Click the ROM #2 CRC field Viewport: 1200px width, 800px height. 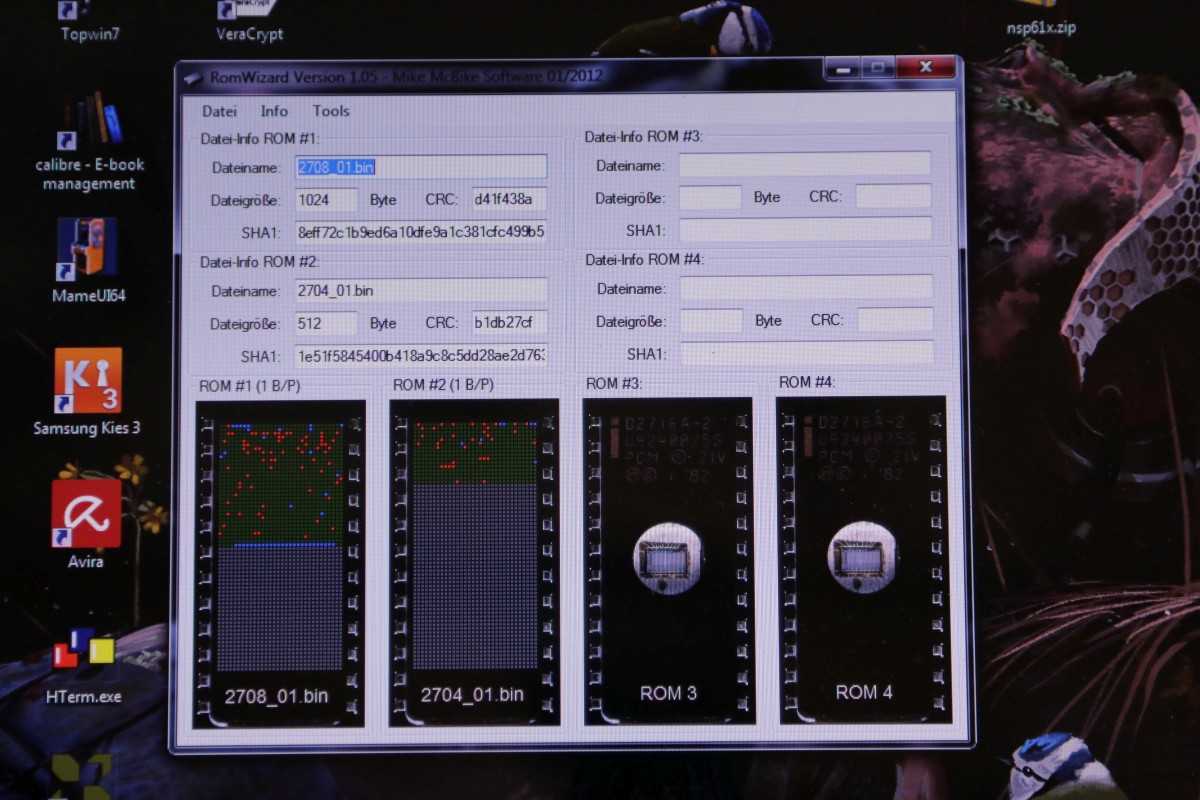click(x=509, y=323)
